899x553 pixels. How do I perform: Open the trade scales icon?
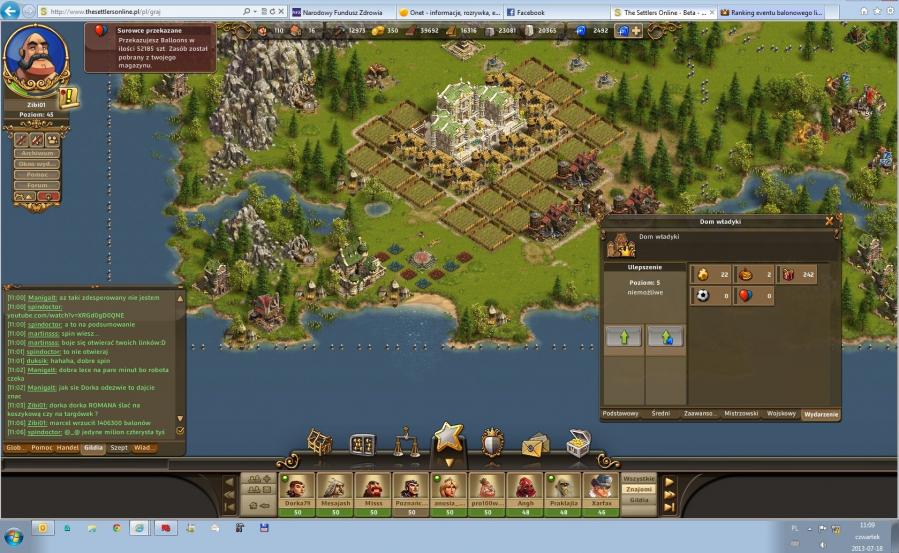click(406, 443)
